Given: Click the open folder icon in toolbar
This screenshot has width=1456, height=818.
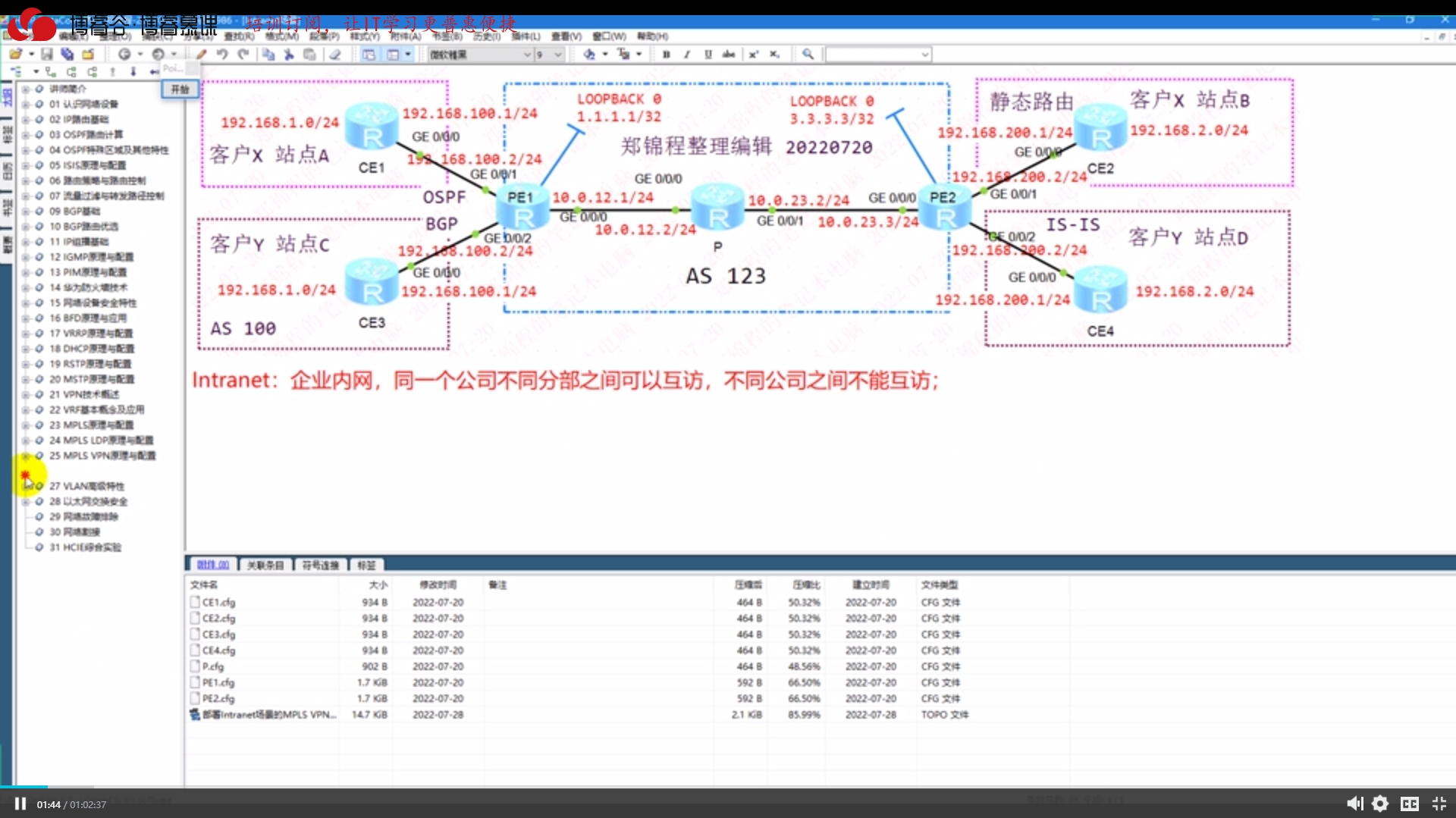Looking at the screenshot, I should coord(15,54).
